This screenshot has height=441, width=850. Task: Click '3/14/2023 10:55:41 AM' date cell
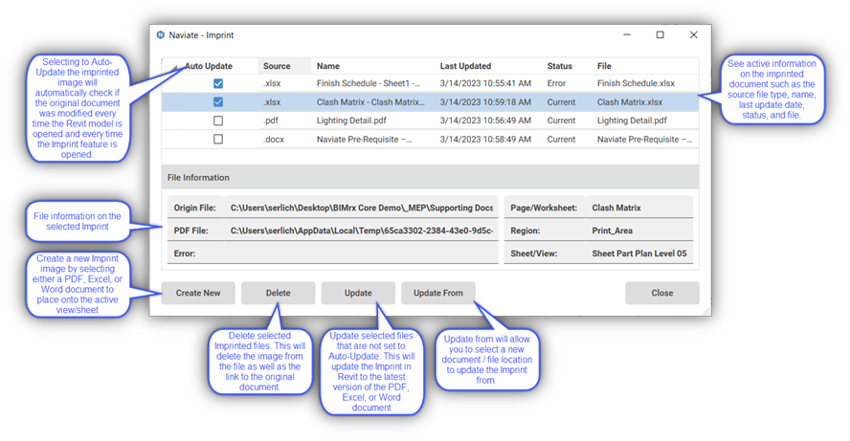point(485,83)
